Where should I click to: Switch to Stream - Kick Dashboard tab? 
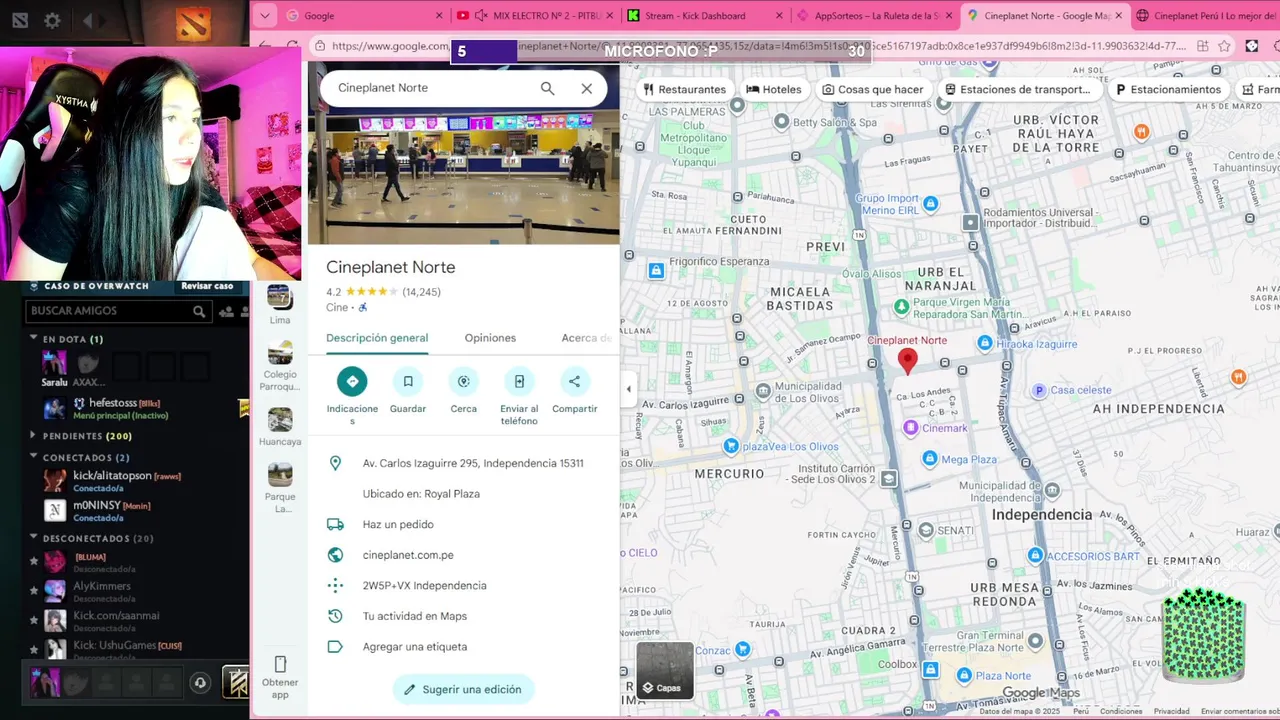pos(704,16)
